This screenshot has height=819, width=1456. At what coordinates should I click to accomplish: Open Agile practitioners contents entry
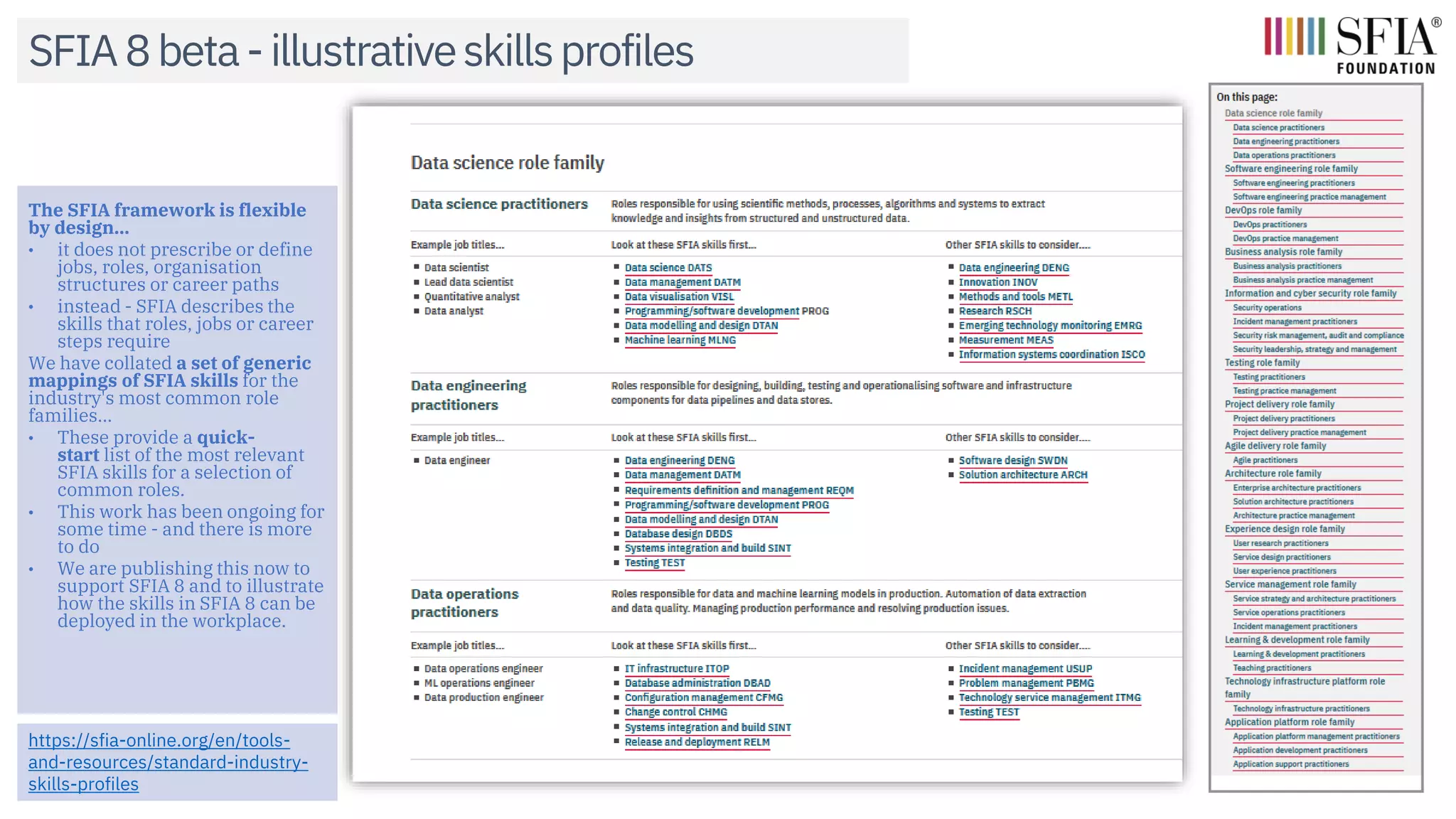point(1265,461)
